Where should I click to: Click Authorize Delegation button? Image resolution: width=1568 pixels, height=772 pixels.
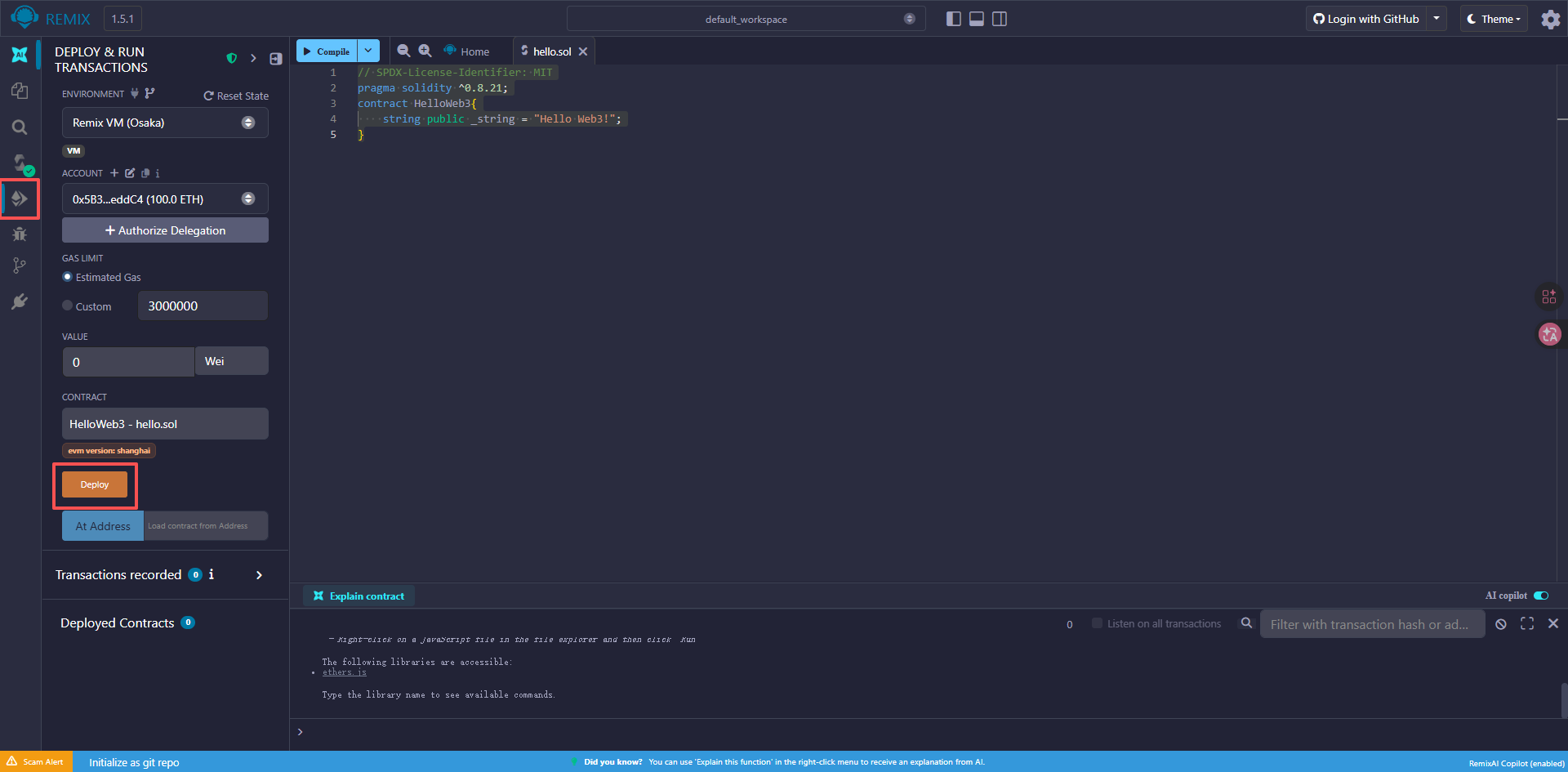[165, 230]
